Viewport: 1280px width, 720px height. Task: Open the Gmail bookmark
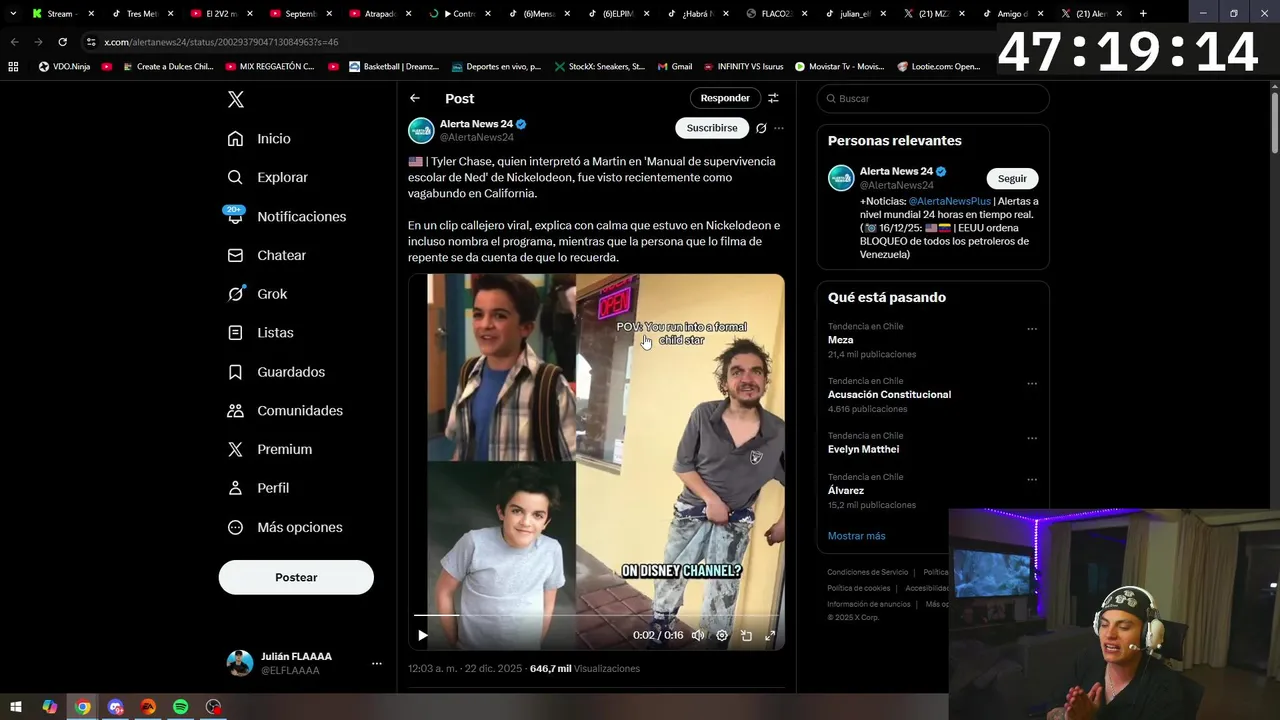pyautogui.click(x=675, y=66)
